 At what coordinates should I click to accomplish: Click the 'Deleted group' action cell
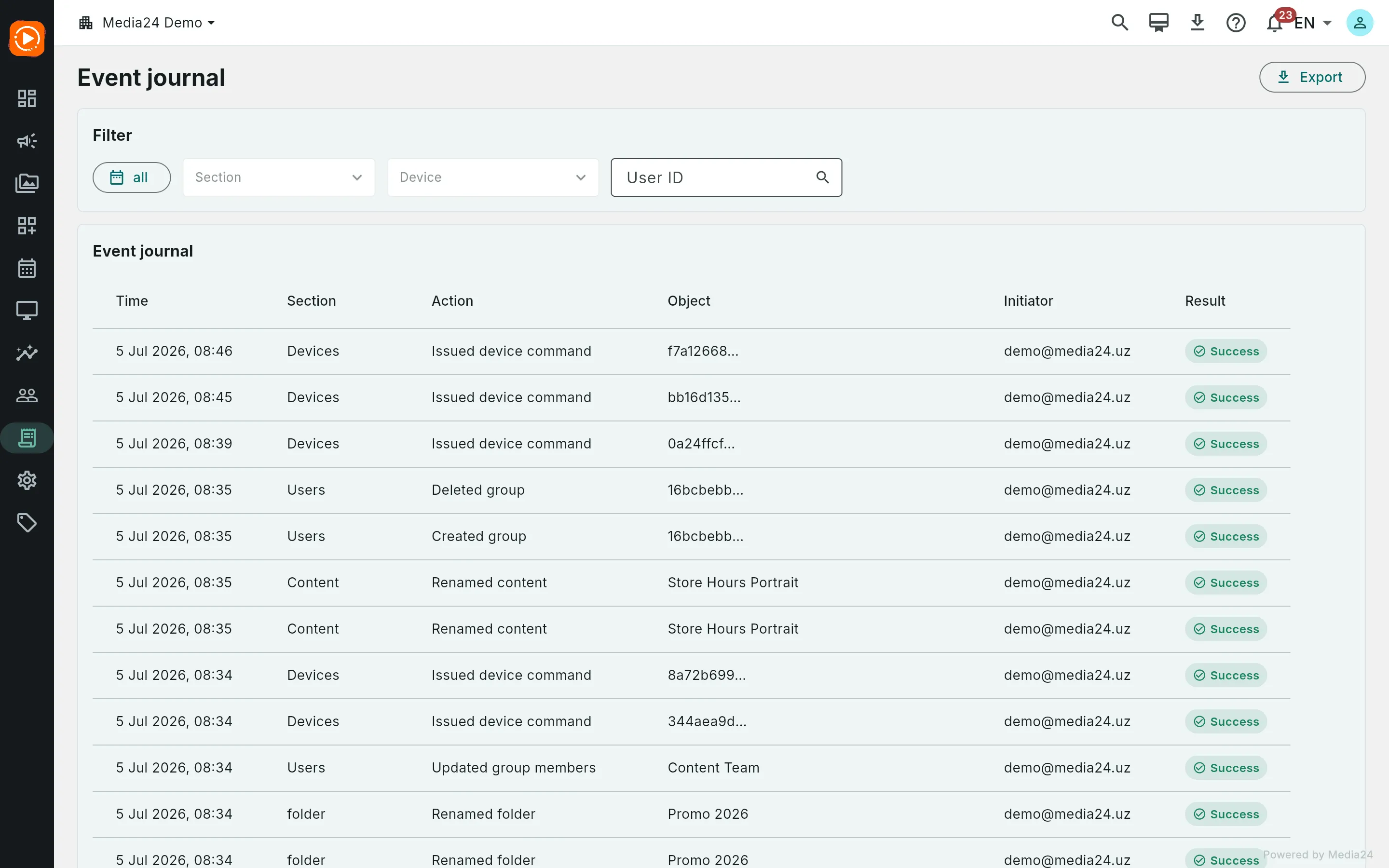(478, 489)
